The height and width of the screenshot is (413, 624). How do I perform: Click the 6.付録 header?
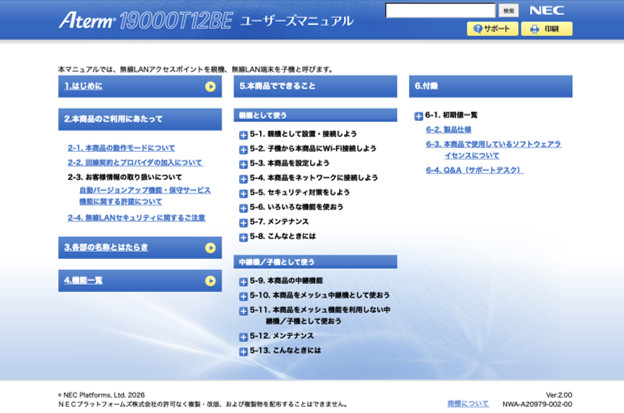click(x=490, y=86)
